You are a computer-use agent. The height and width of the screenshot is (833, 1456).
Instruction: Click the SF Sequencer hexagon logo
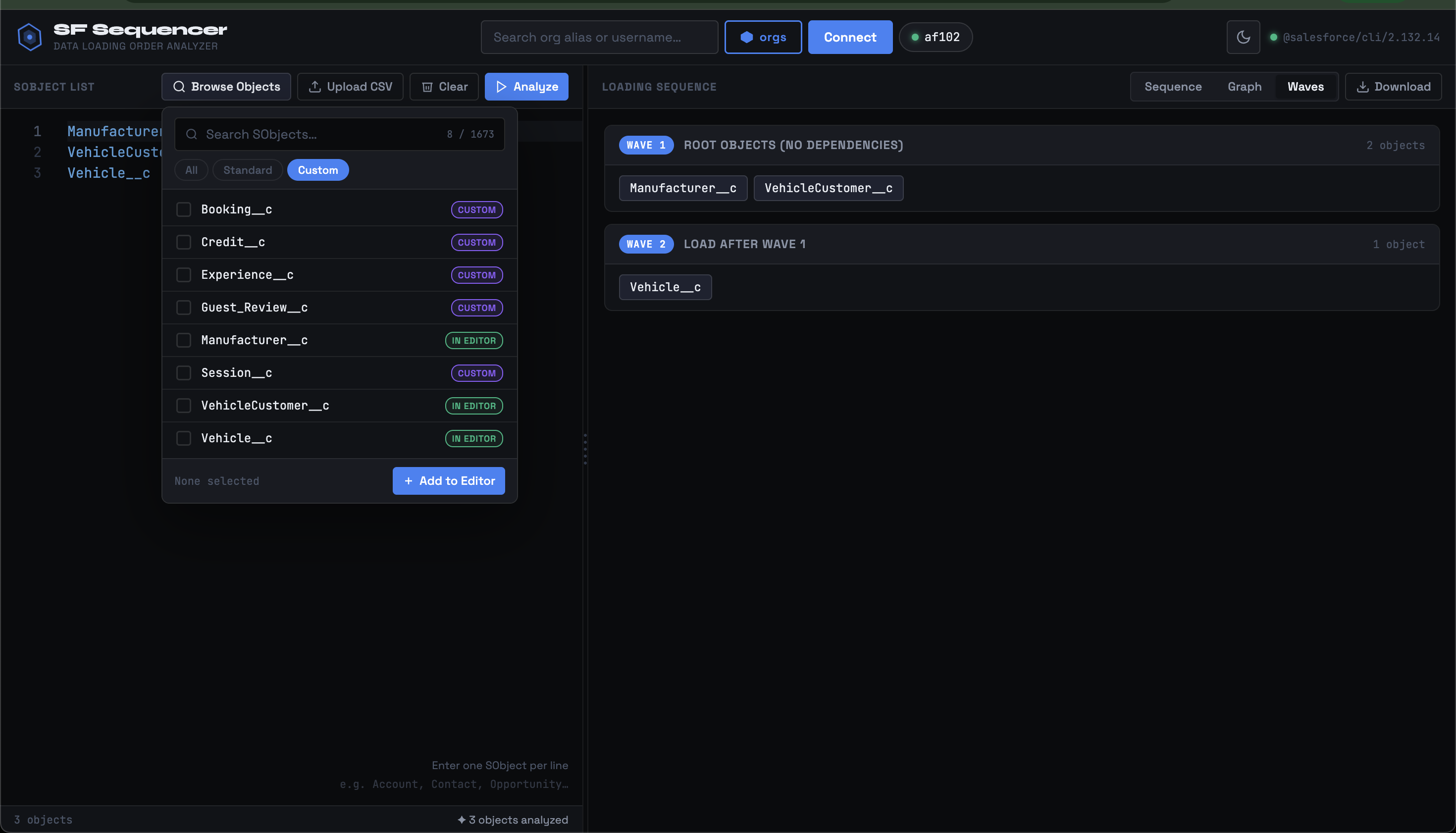(x=30, y=37)
